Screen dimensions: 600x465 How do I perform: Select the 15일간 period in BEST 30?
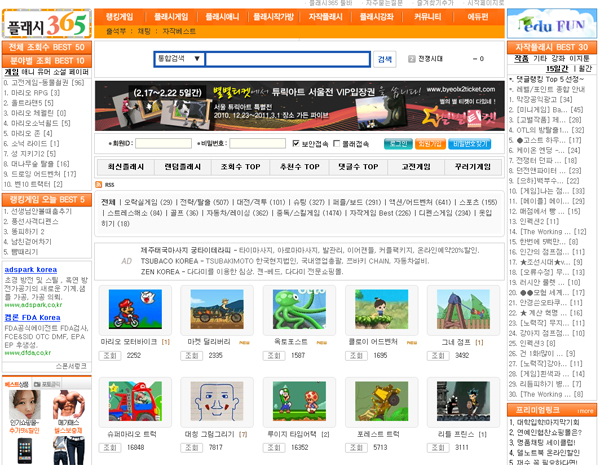(557, 69)
